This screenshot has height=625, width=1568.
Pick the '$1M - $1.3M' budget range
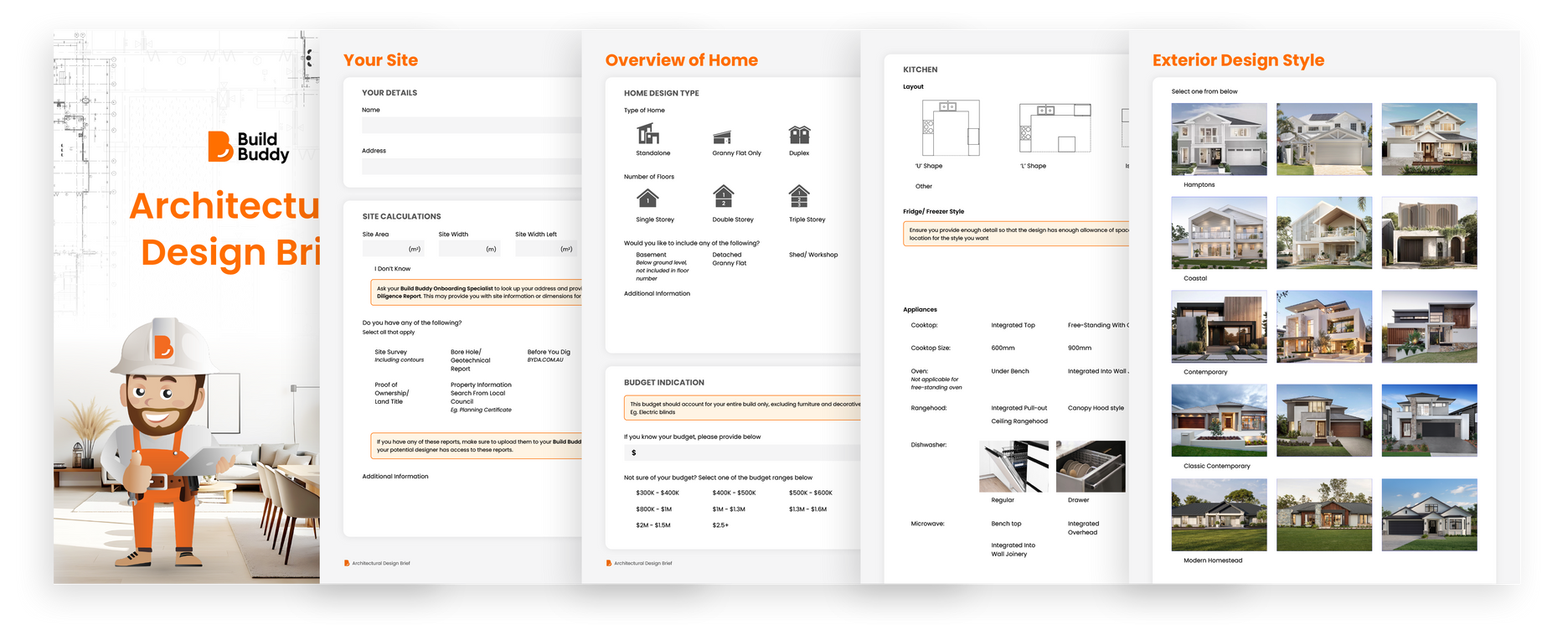[x=729, y=509]
